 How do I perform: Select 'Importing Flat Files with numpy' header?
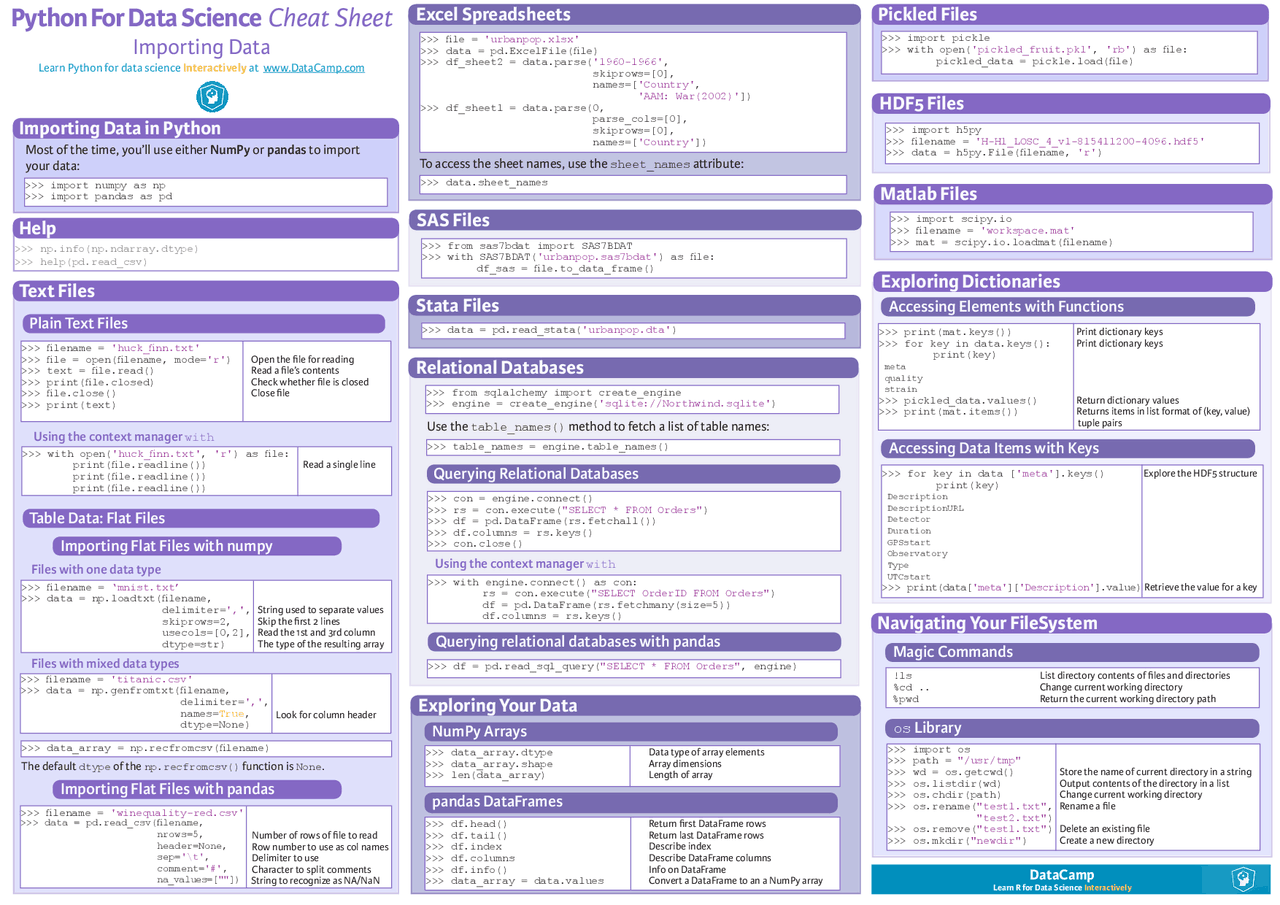197,546
